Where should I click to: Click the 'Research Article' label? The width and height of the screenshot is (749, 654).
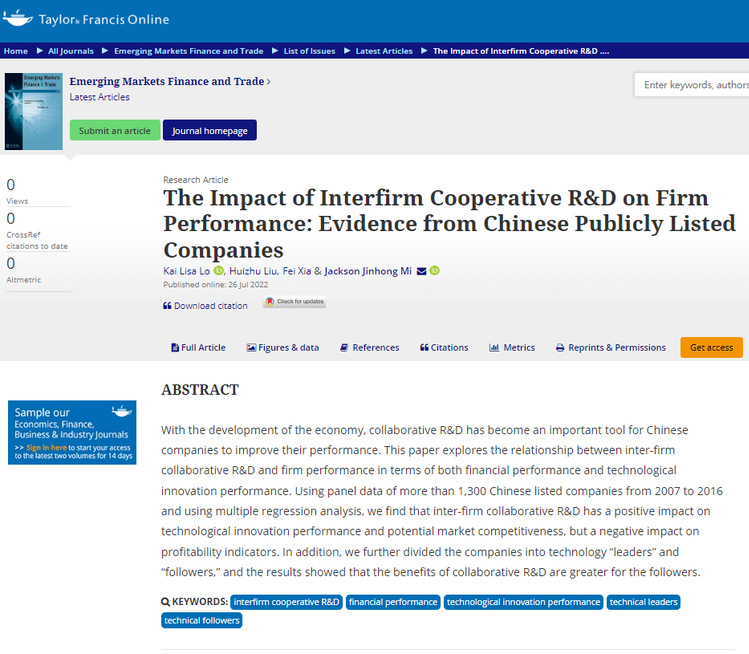tap(195, 180)
